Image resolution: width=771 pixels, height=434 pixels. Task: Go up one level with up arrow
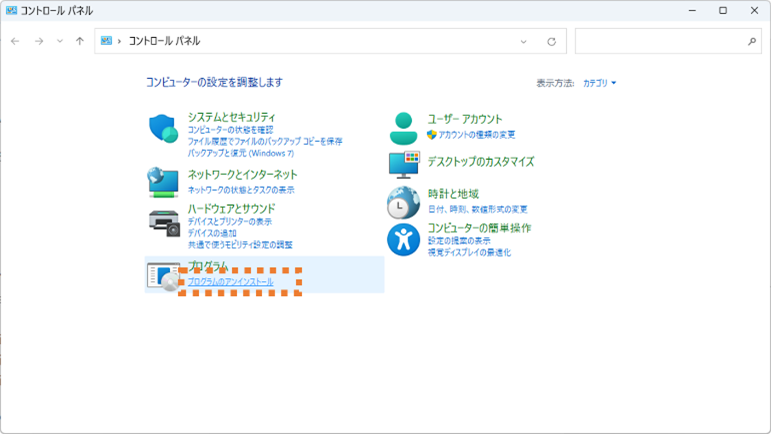coord(80,41)
